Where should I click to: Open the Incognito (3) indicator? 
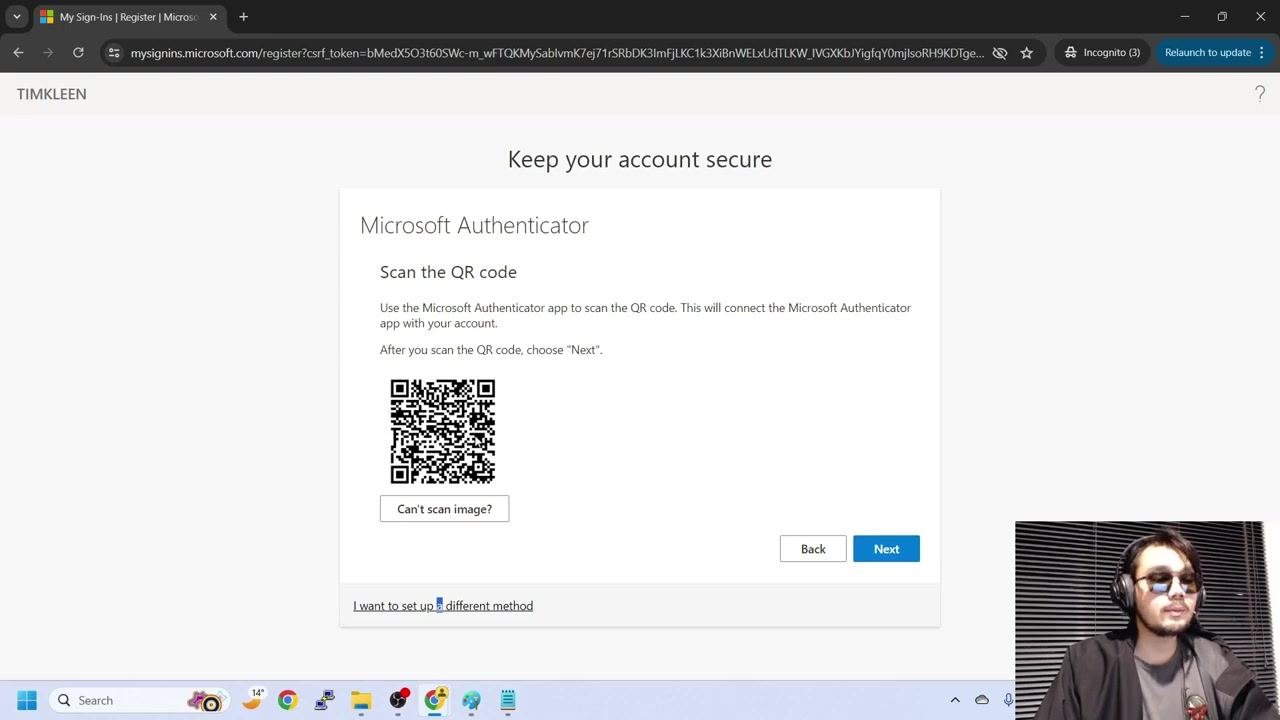(x=1101, y=53)
